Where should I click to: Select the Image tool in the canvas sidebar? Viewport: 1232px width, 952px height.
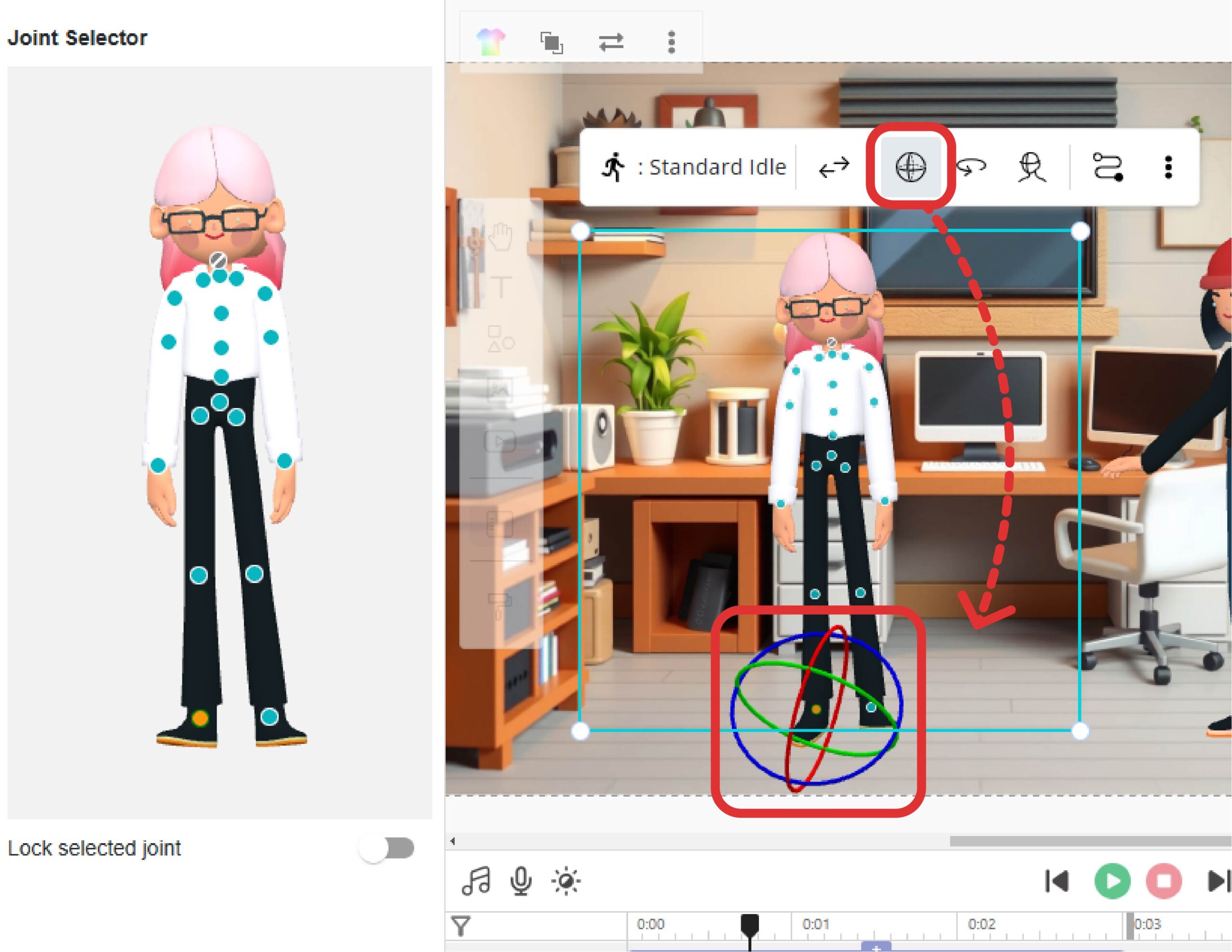(501, 389)
